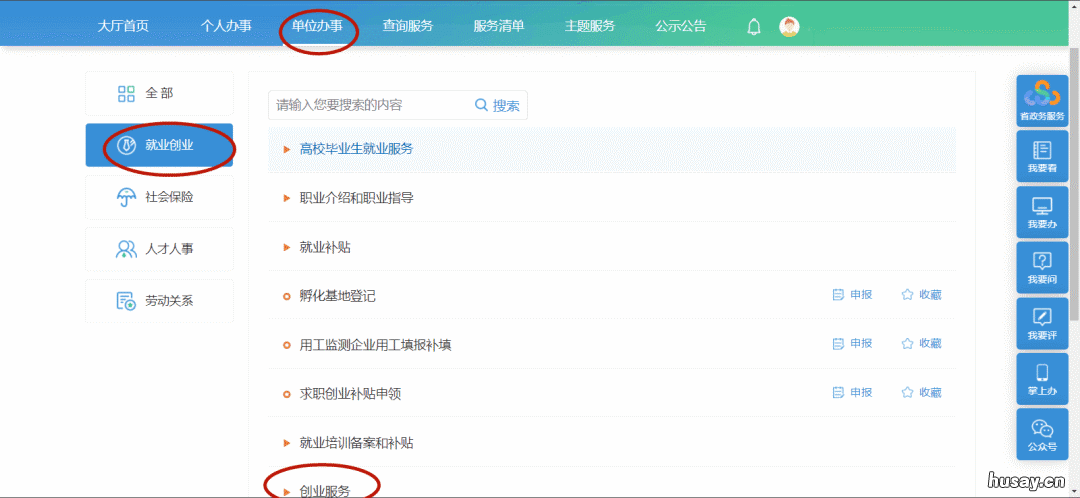Open the 我要看 floating button

(1042, 157)
